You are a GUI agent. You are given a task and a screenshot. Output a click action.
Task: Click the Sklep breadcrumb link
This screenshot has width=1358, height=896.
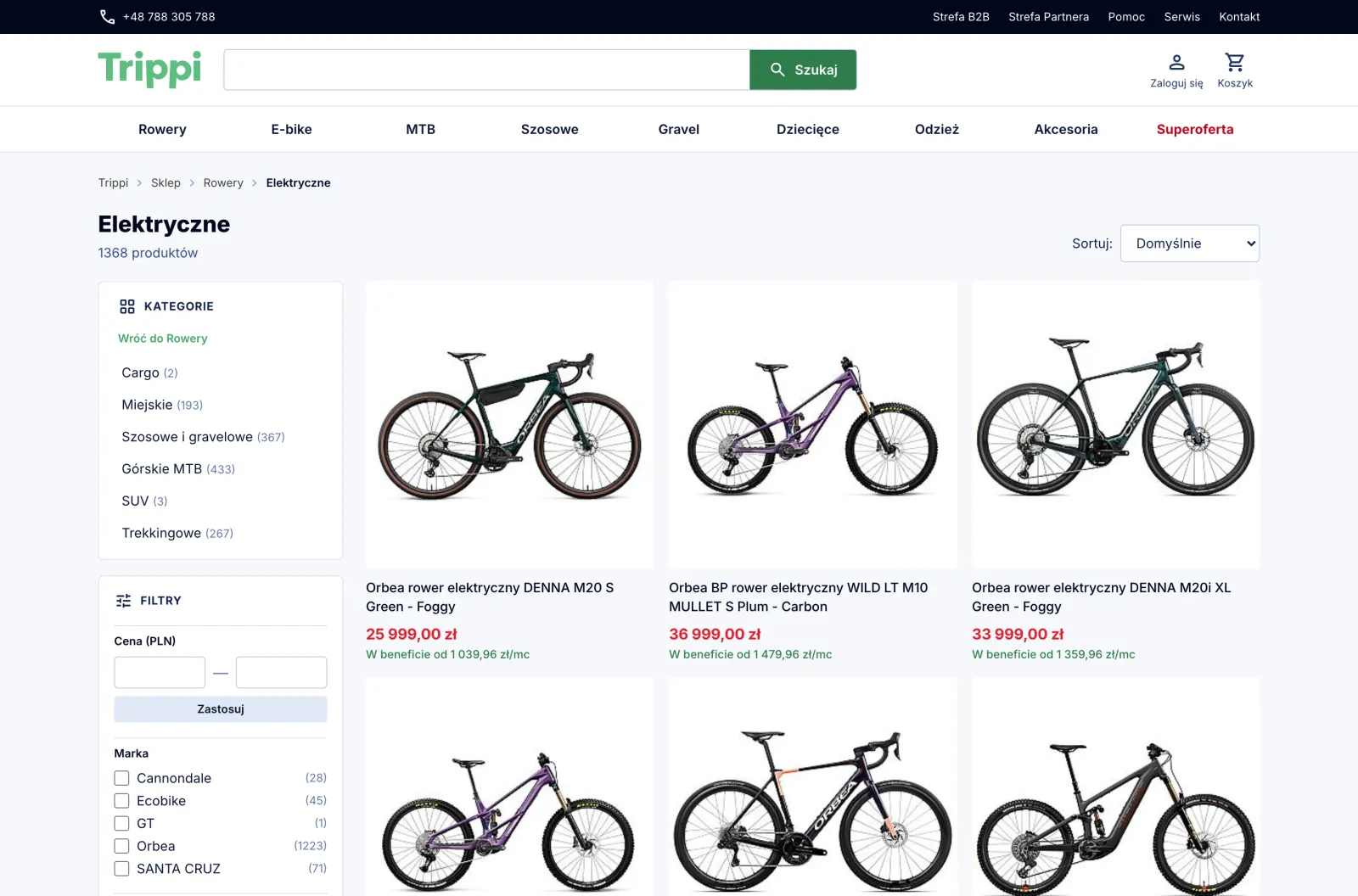[x=166, y=182]
